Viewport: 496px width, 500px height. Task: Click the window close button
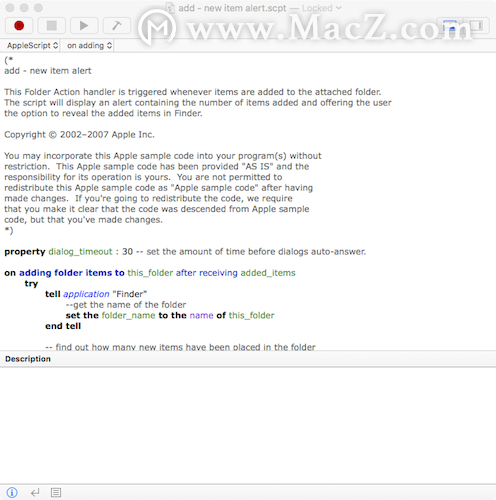[10, 8]
